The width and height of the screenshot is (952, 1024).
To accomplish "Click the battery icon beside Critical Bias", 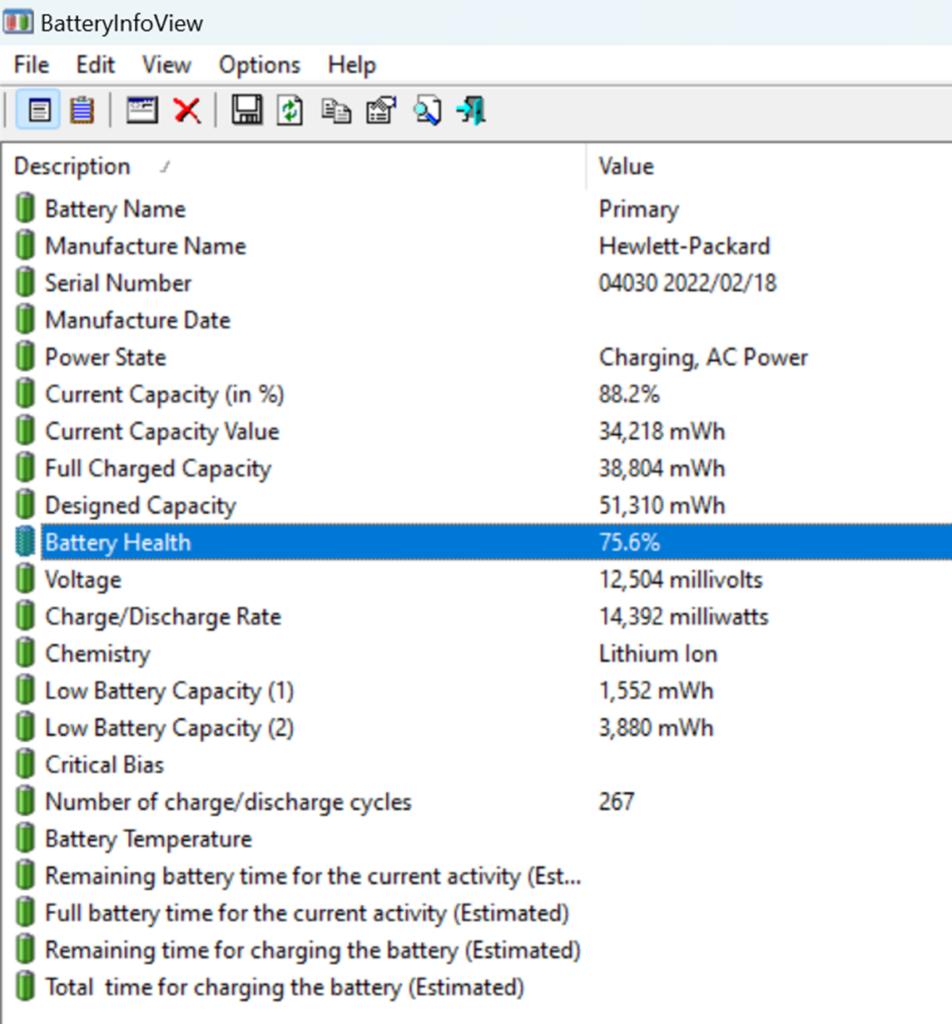I will 25,764.
